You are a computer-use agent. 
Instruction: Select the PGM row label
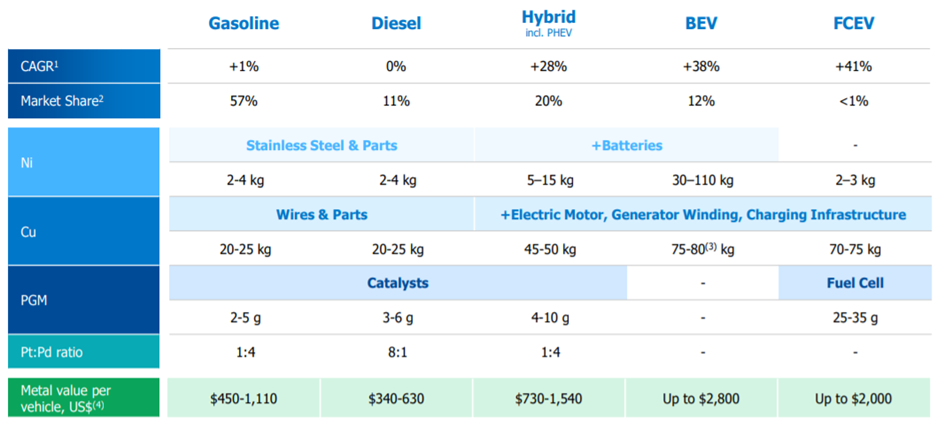click(35, 299)
